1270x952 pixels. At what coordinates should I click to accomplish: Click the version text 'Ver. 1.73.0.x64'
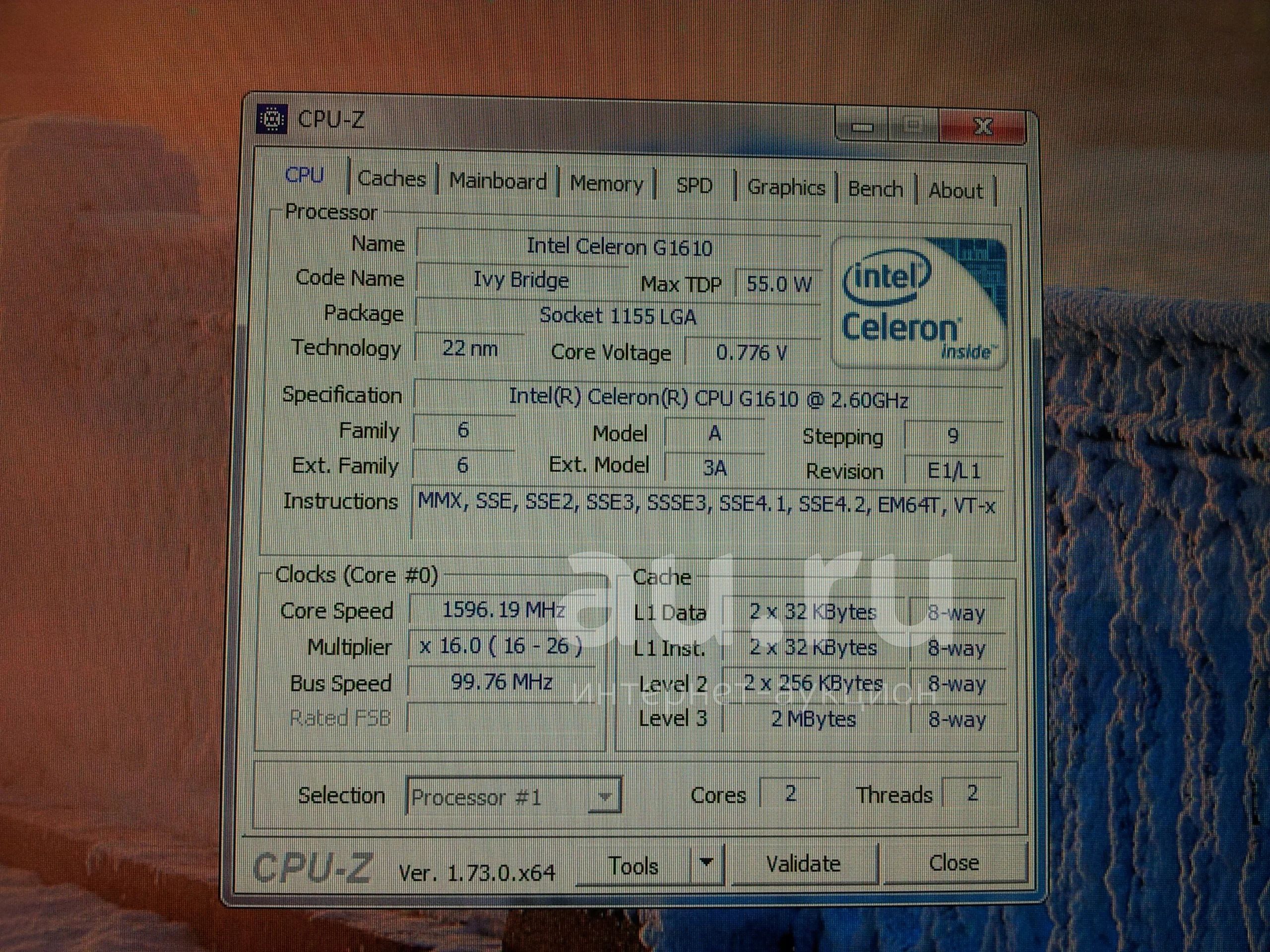477,873
